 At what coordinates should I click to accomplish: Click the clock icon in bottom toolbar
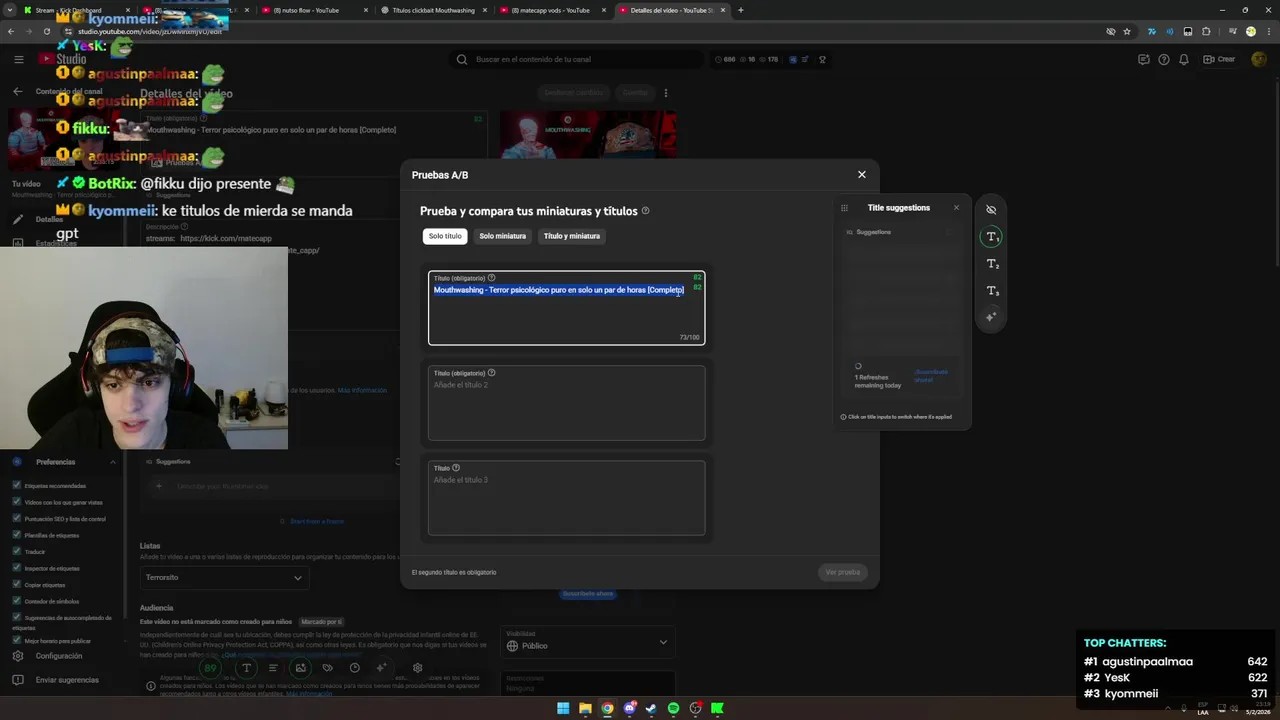(354, 668)
